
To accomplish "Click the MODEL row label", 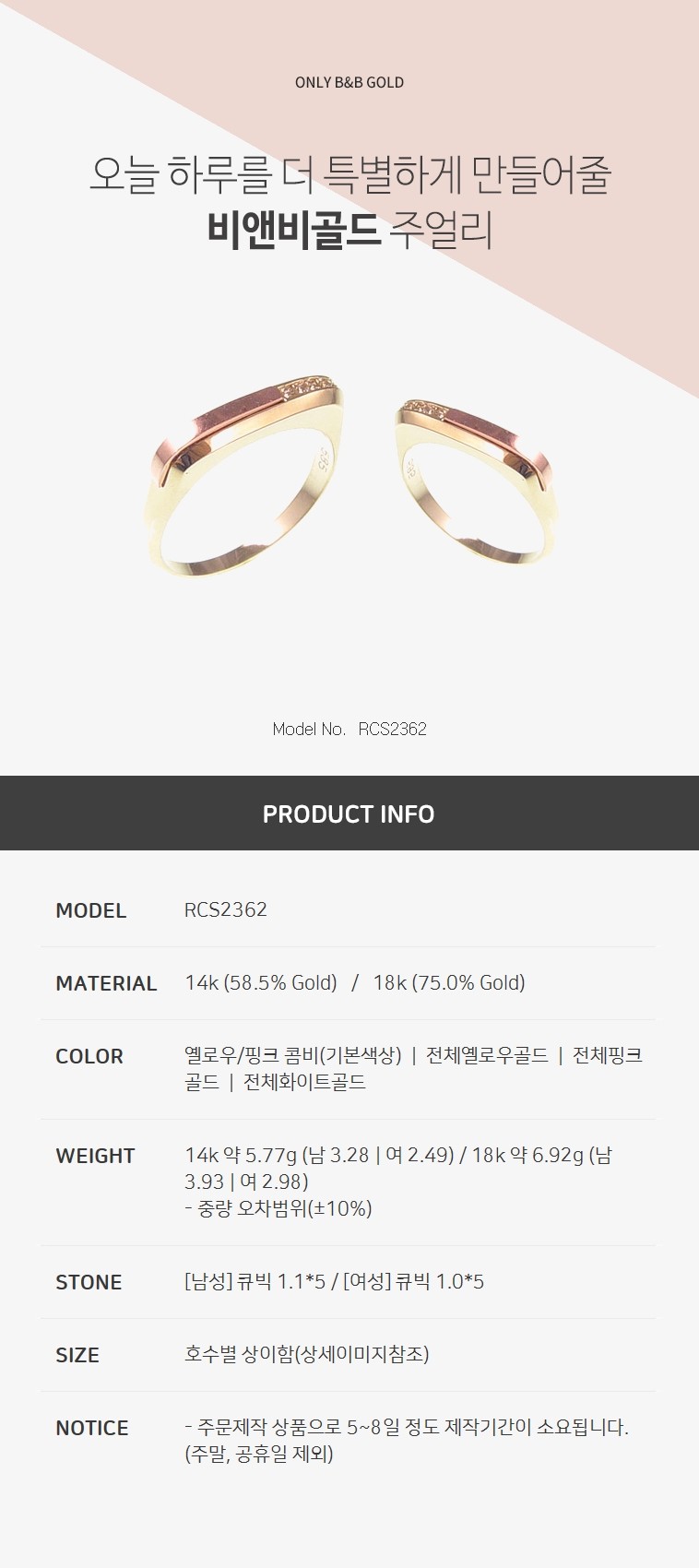I will [x=91, y=910].
